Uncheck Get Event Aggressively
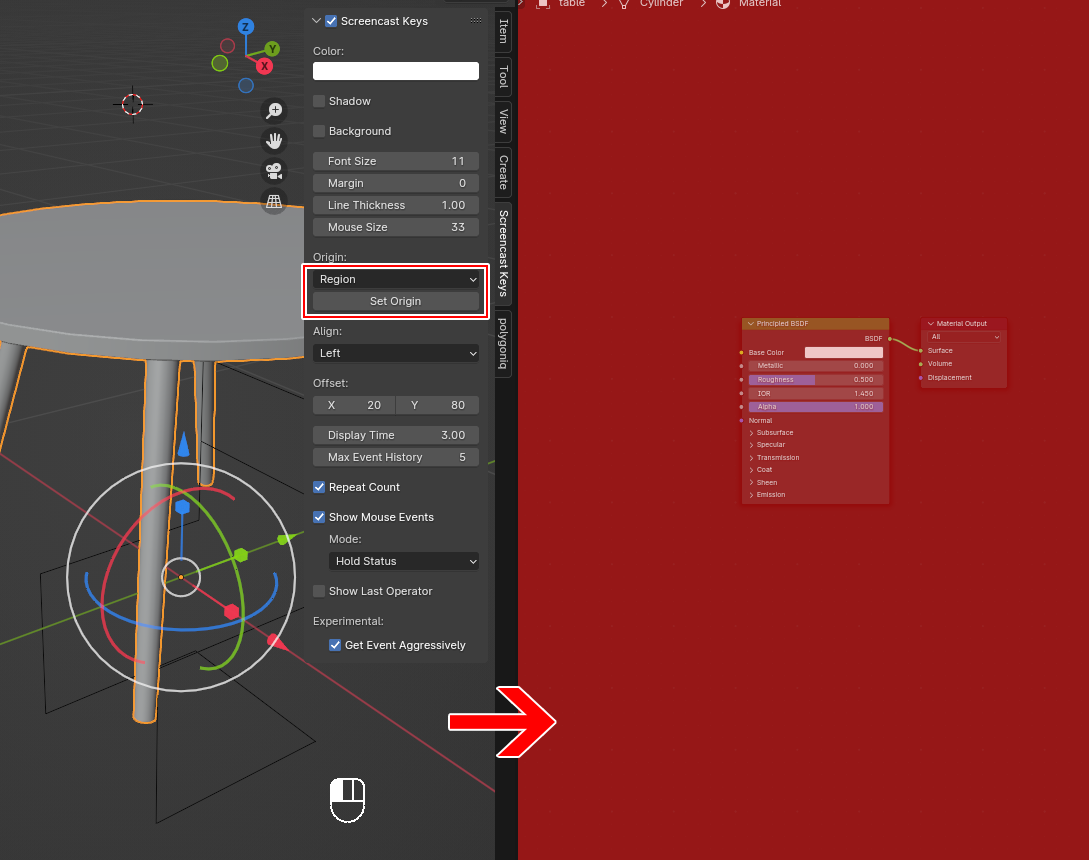 [x=335, y=645]
